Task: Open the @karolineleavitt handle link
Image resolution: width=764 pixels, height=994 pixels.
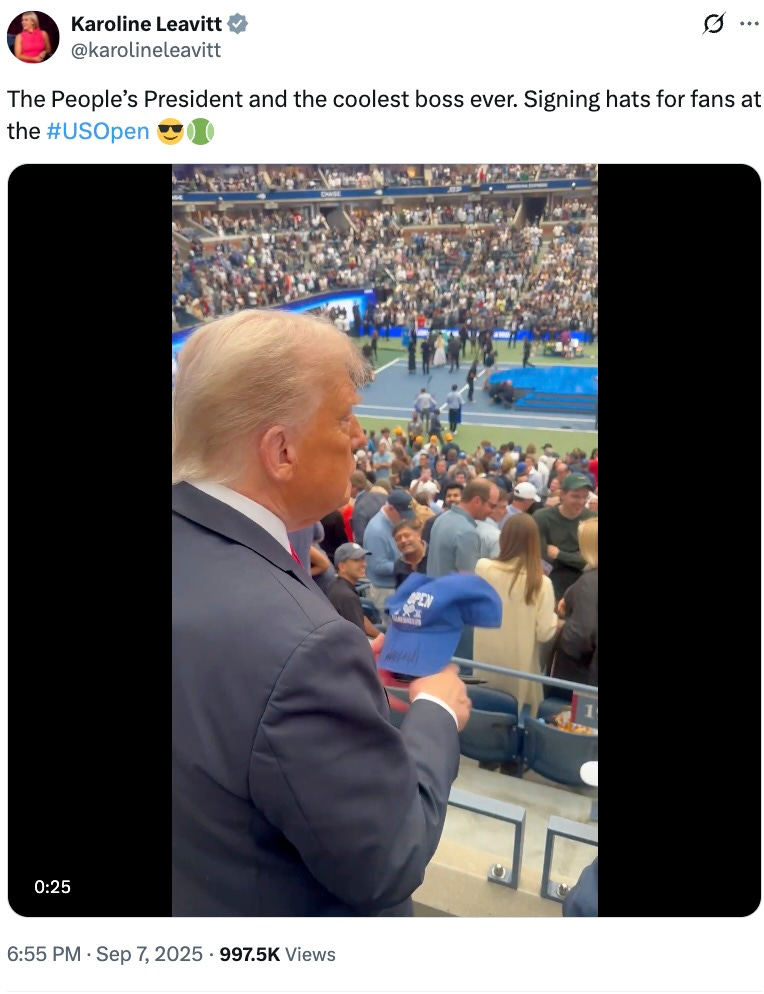Action: point(146,50)
